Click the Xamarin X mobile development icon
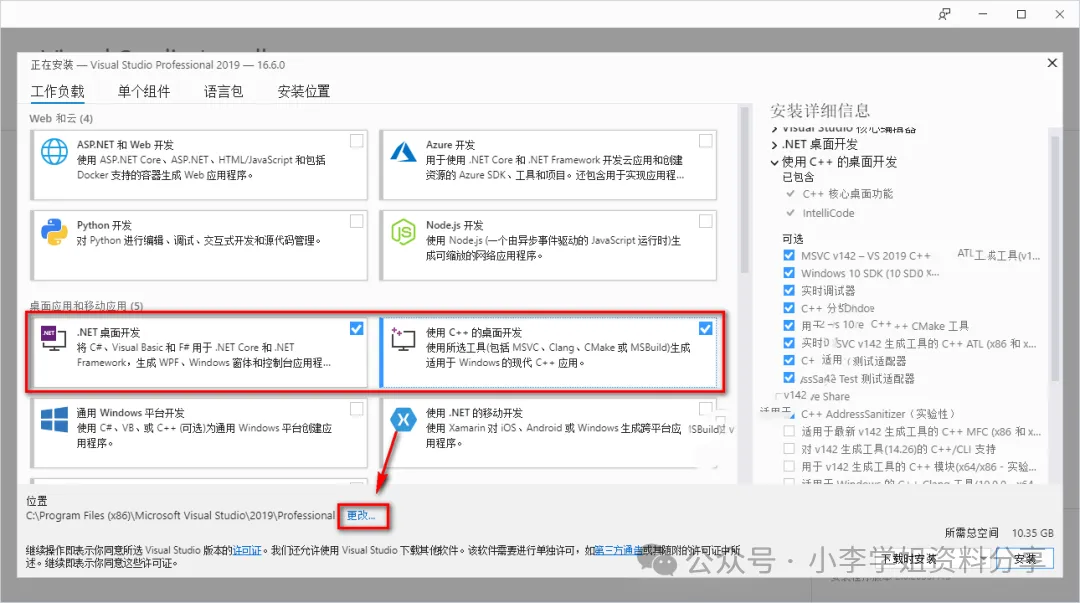The height and width of the screenshot is (603, 1080). 403,419
